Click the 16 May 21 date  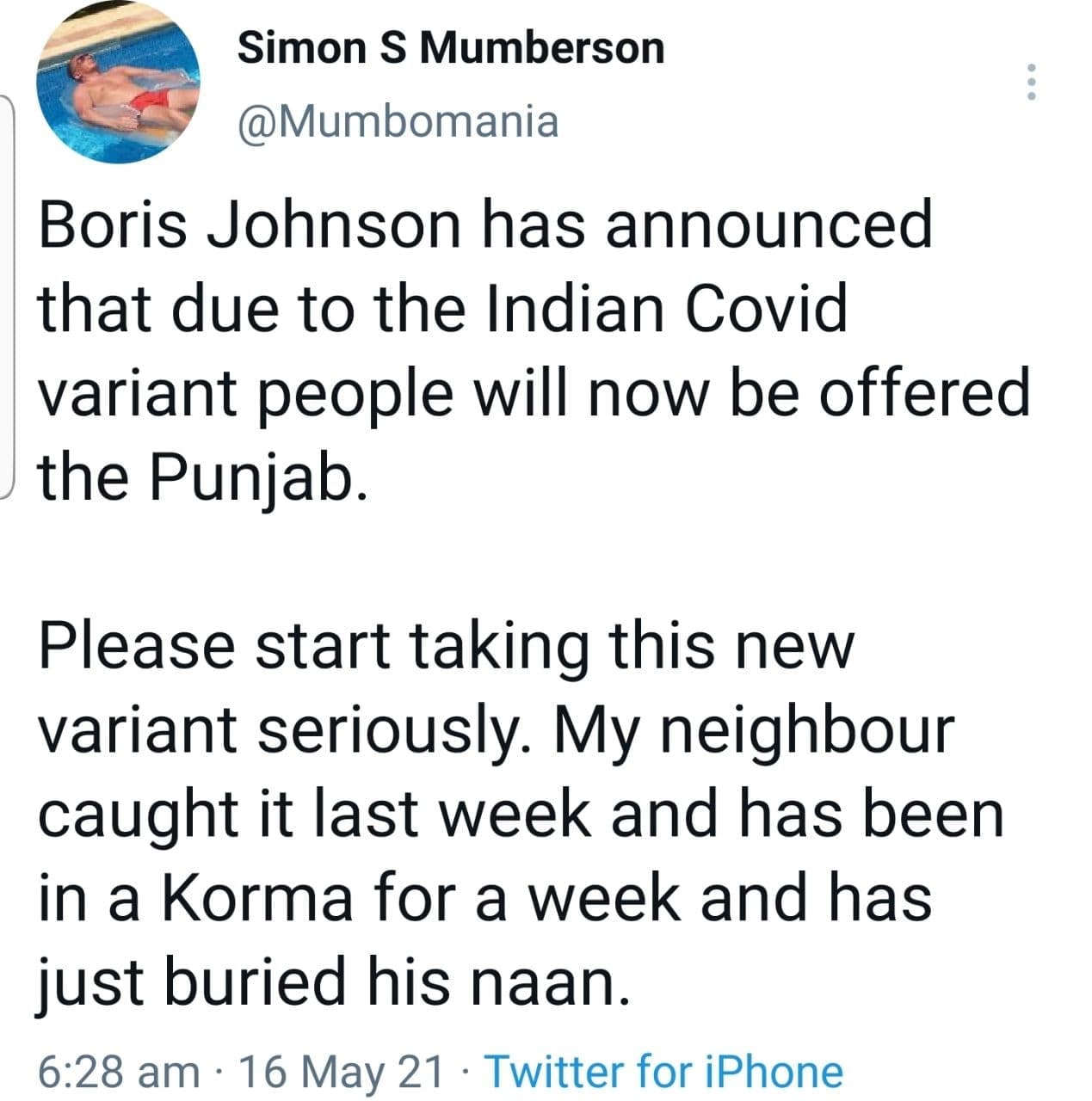(x=342, y=1072)
